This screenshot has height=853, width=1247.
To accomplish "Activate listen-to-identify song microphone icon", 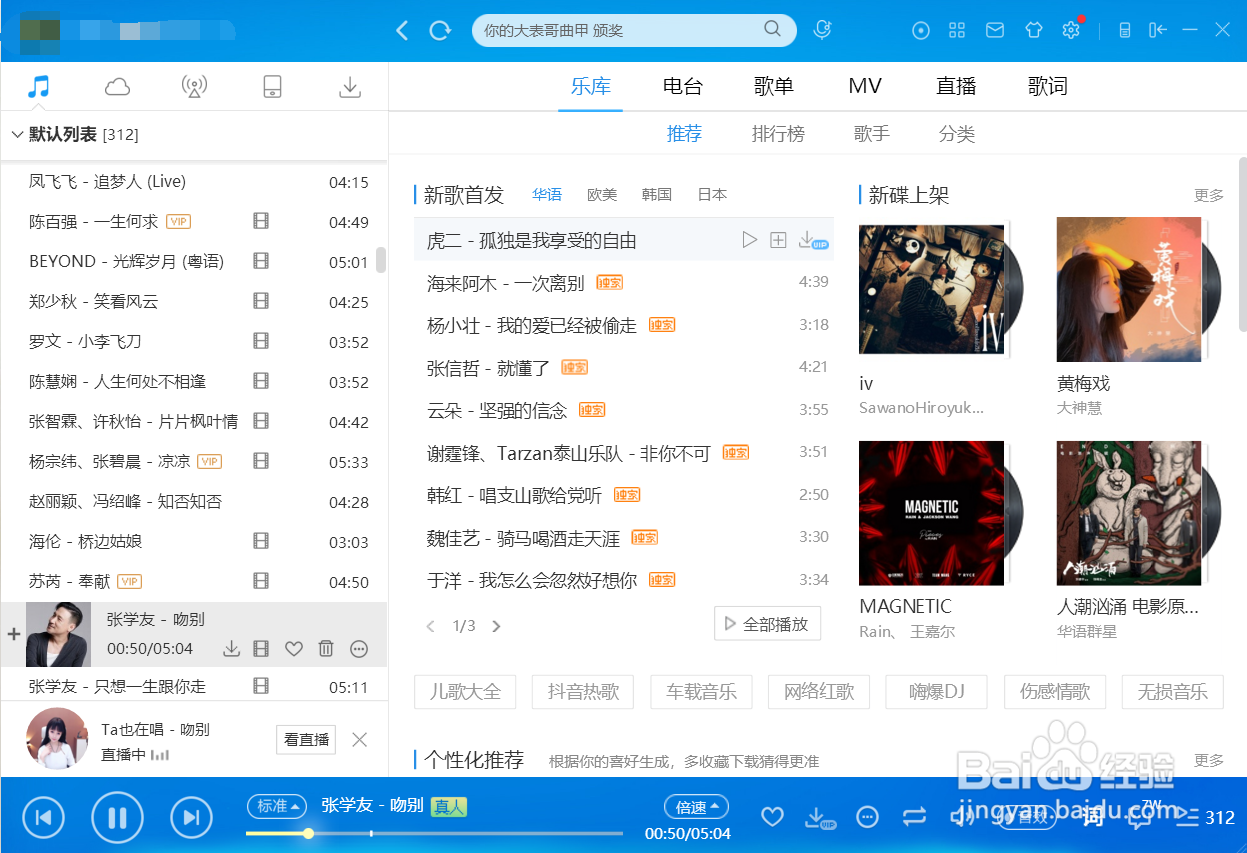I will pos(822,30).
